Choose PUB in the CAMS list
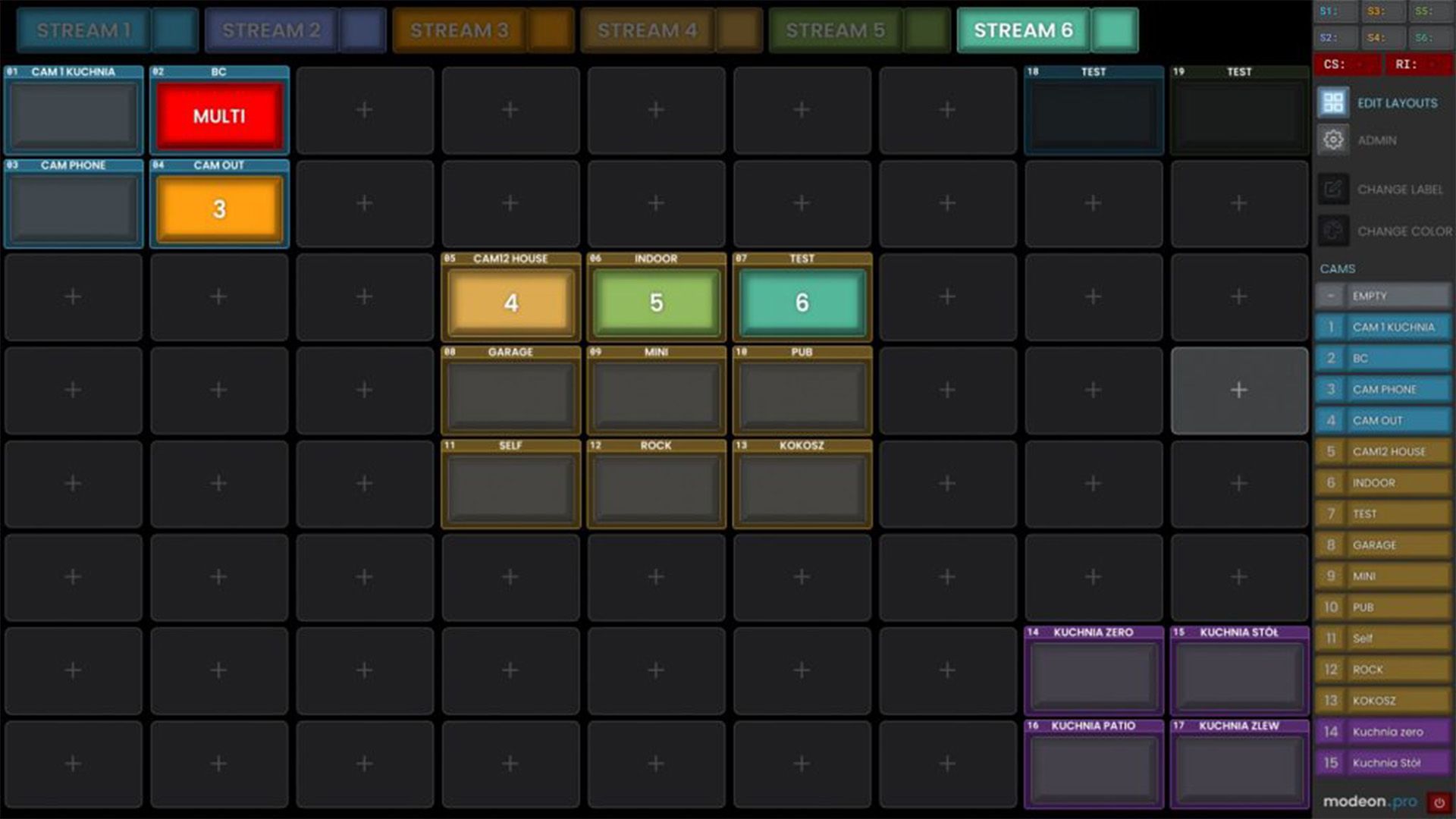The height and width of the screenshot is (819, 1456). click(1383, 607)
